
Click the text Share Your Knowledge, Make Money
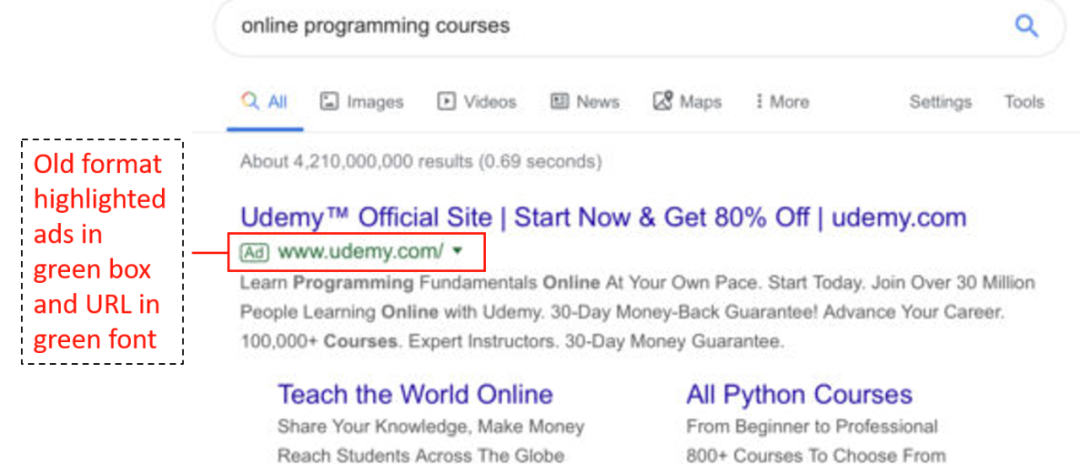pyautogui.click(x=431, y=427)
